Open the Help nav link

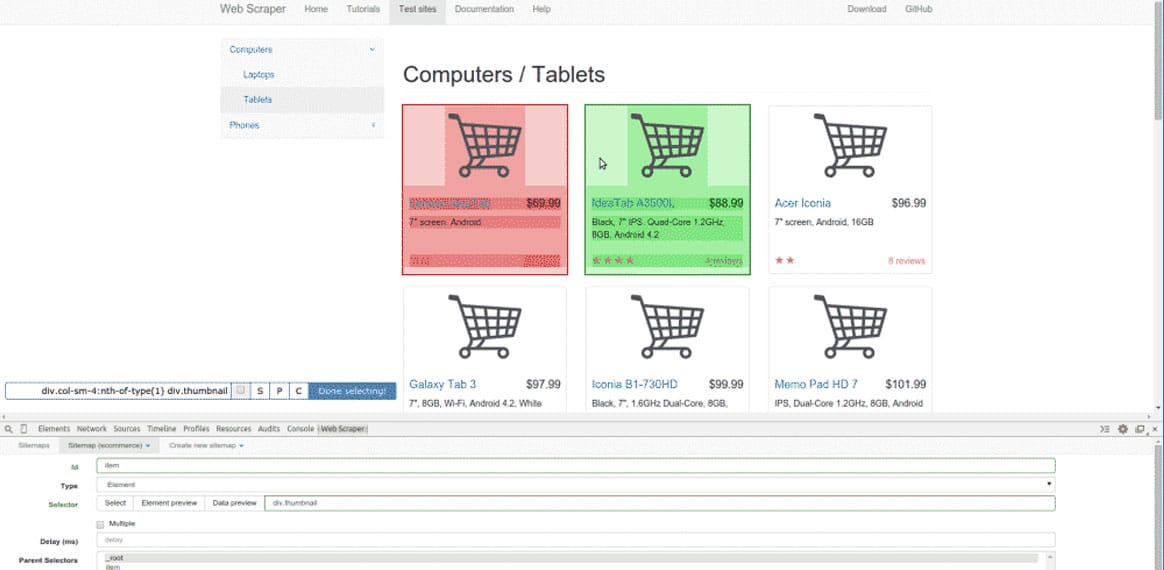(x=541, y=9)
